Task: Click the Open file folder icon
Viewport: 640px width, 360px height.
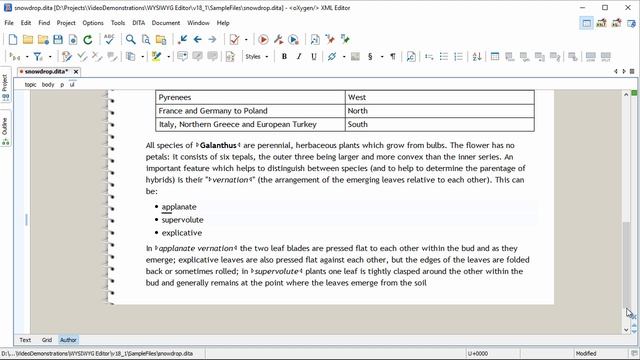Action: [x=28, y=40]
